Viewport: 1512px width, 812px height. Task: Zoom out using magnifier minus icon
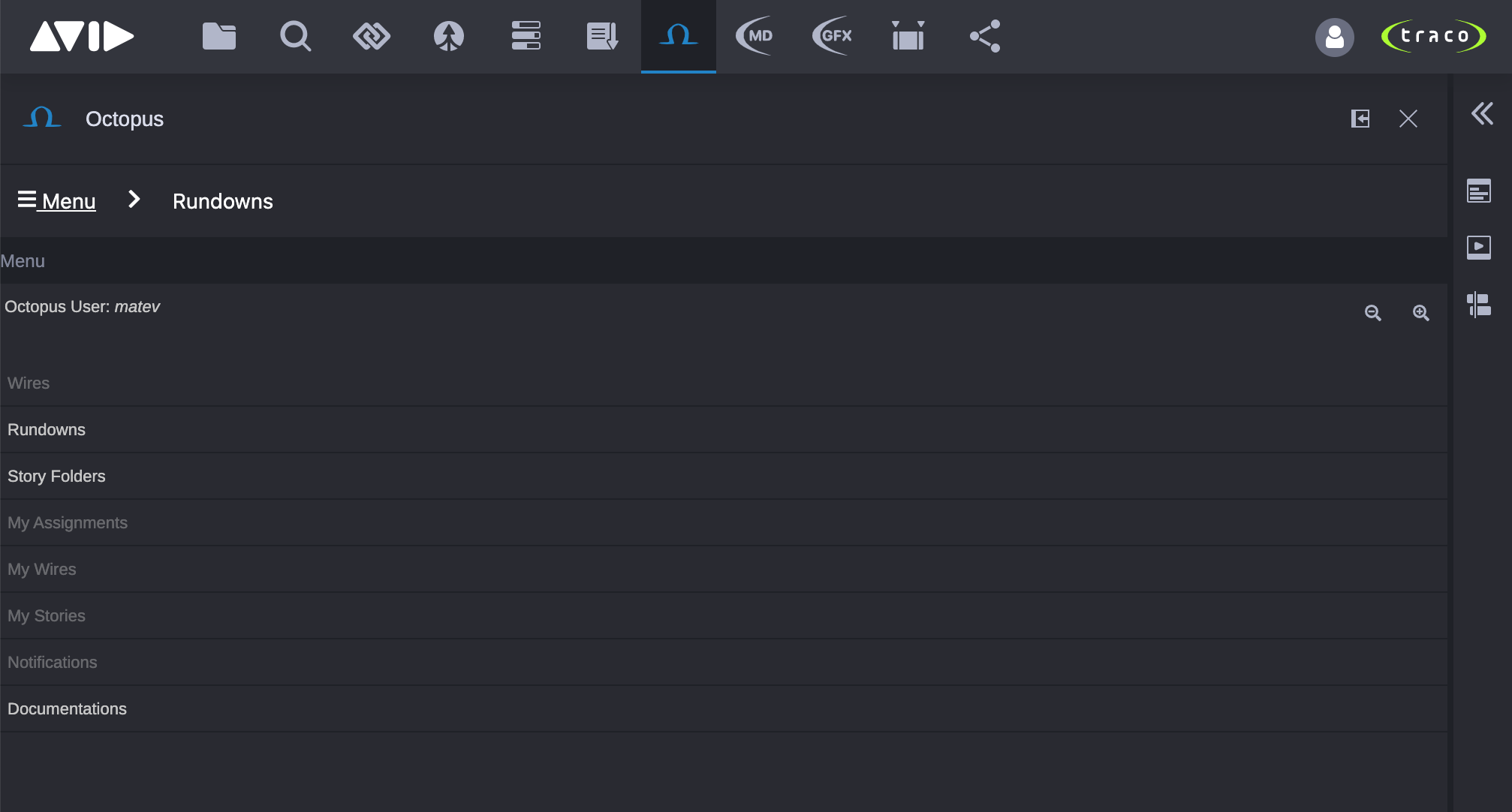[x=1372, y=313]
